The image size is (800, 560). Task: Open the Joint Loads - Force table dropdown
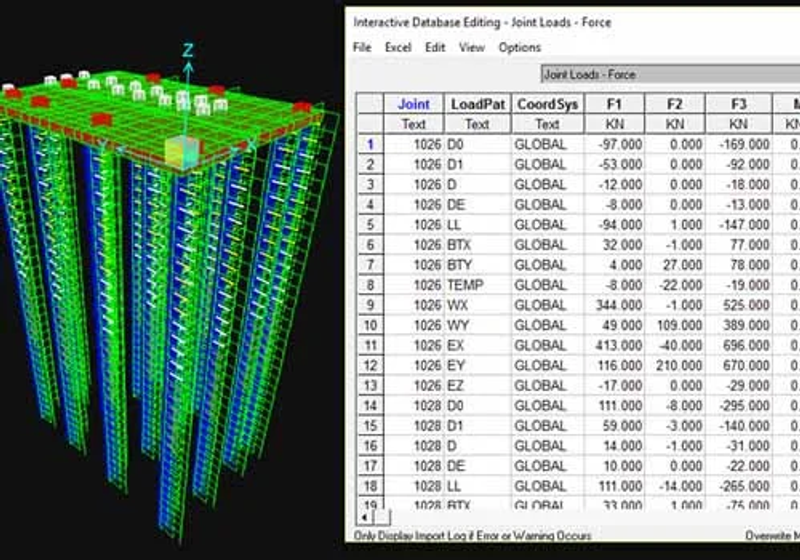coord(670,74)
